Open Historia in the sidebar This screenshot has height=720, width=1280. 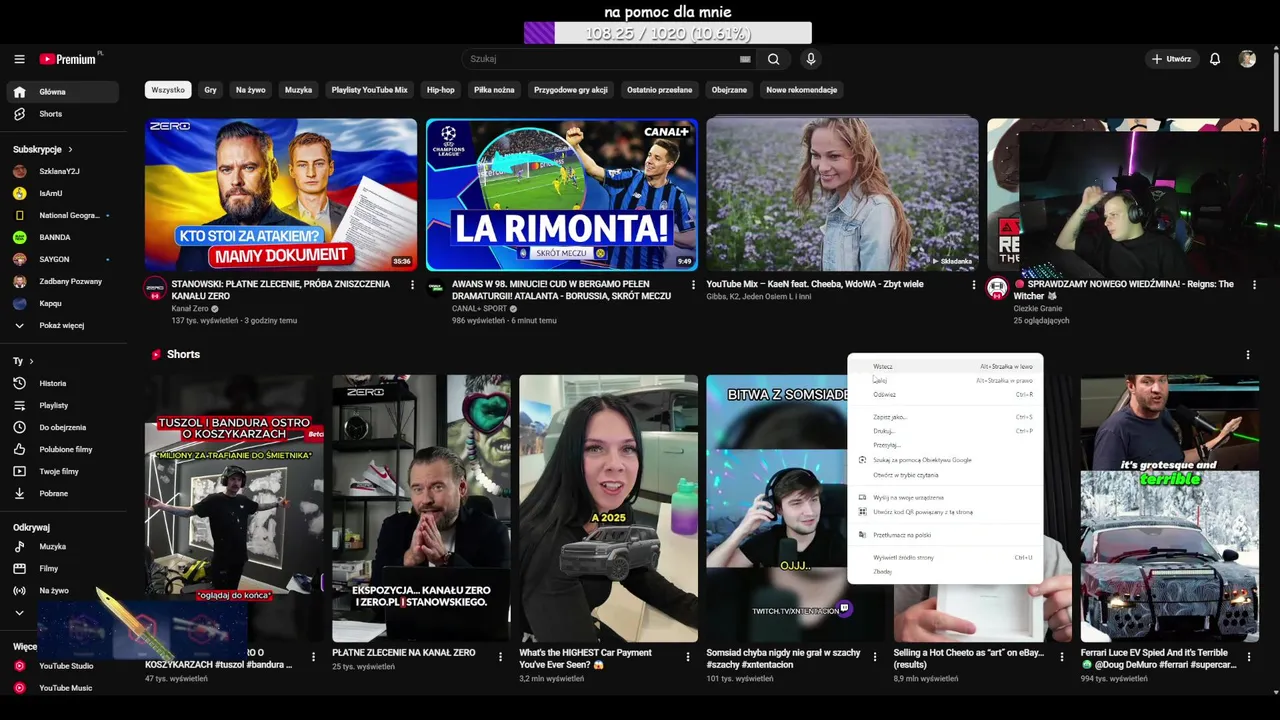click(x=62, y=383)
